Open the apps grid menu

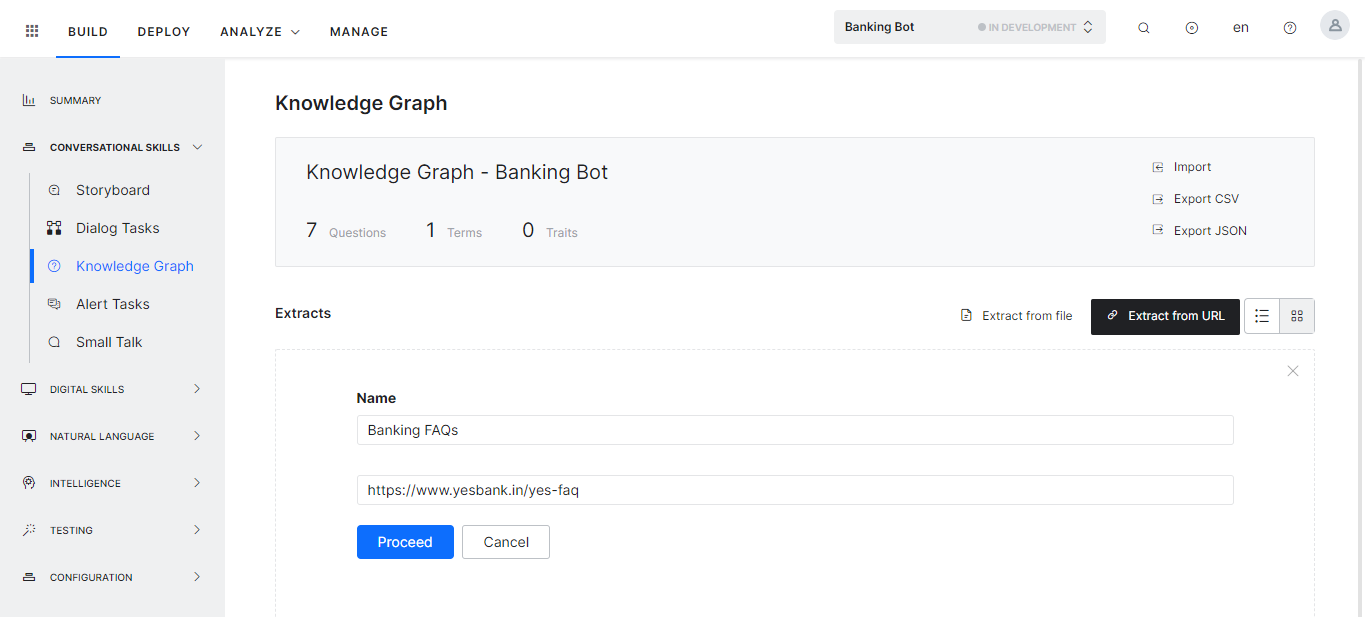(x=31, y=29)
